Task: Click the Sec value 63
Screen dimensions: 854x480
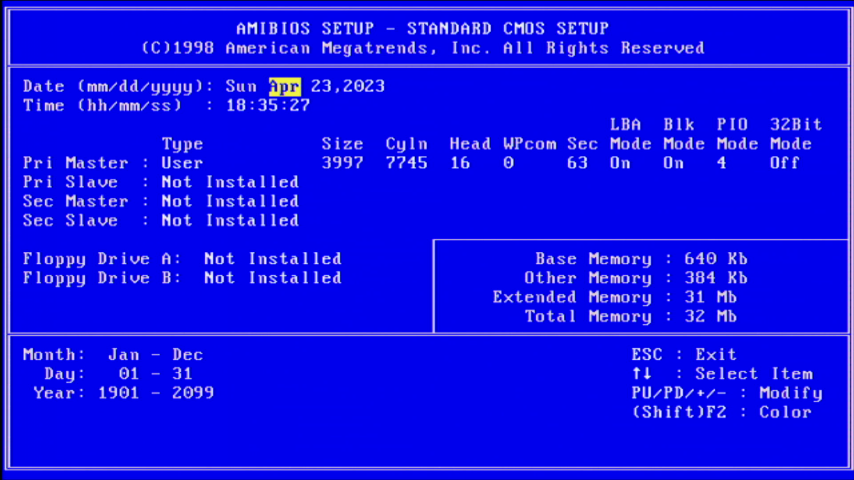Action: click(577, 163)
